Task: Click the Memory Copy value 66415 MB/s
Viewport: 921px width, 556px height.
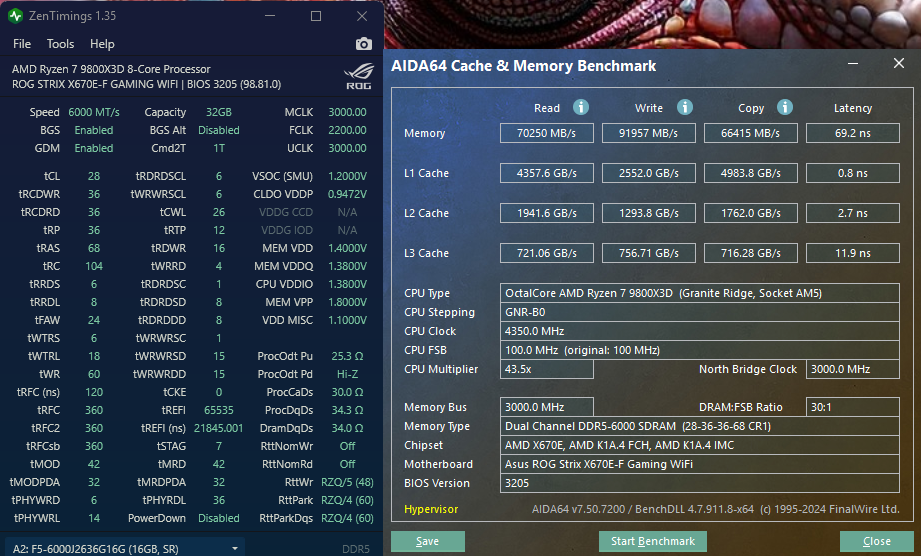Action: 751,133
